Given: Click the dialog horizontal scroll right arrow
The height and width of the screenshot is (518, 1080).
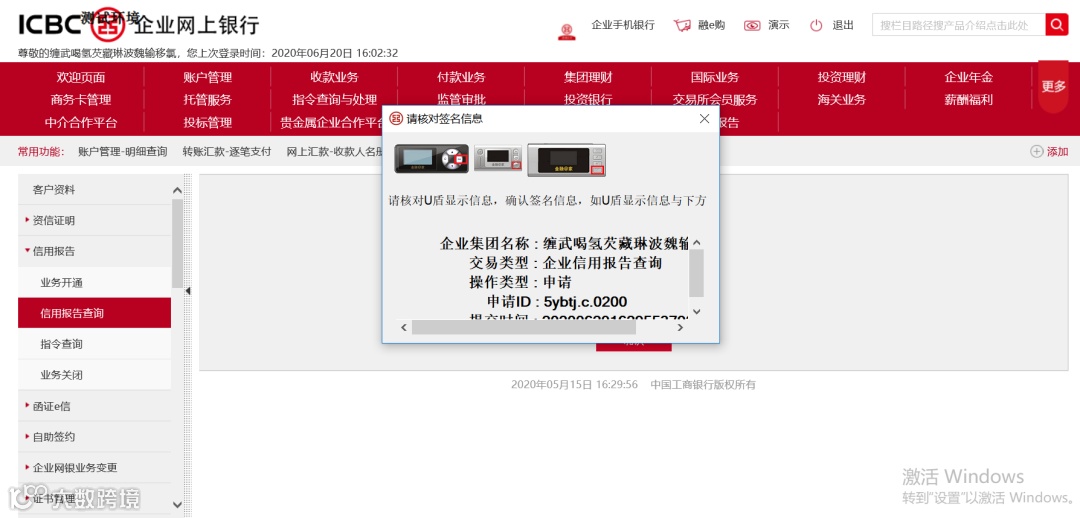Looking at the screenshot, I should coord(681,327).
